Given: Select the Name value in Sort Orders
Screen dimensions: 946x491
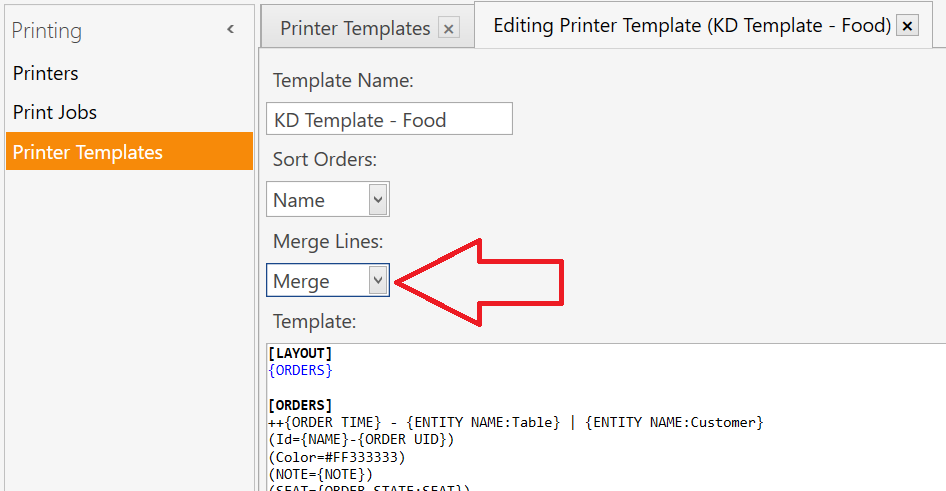Looking at the screenshot, I should (x=299, y=200).
